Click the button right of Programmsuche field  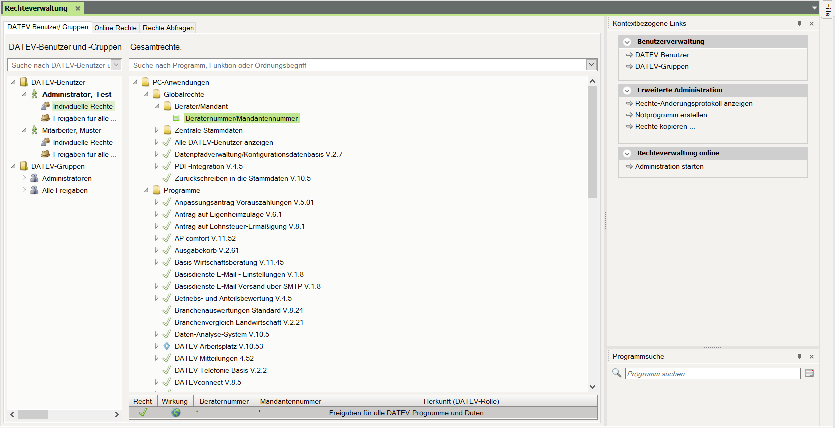pos(809,373)
